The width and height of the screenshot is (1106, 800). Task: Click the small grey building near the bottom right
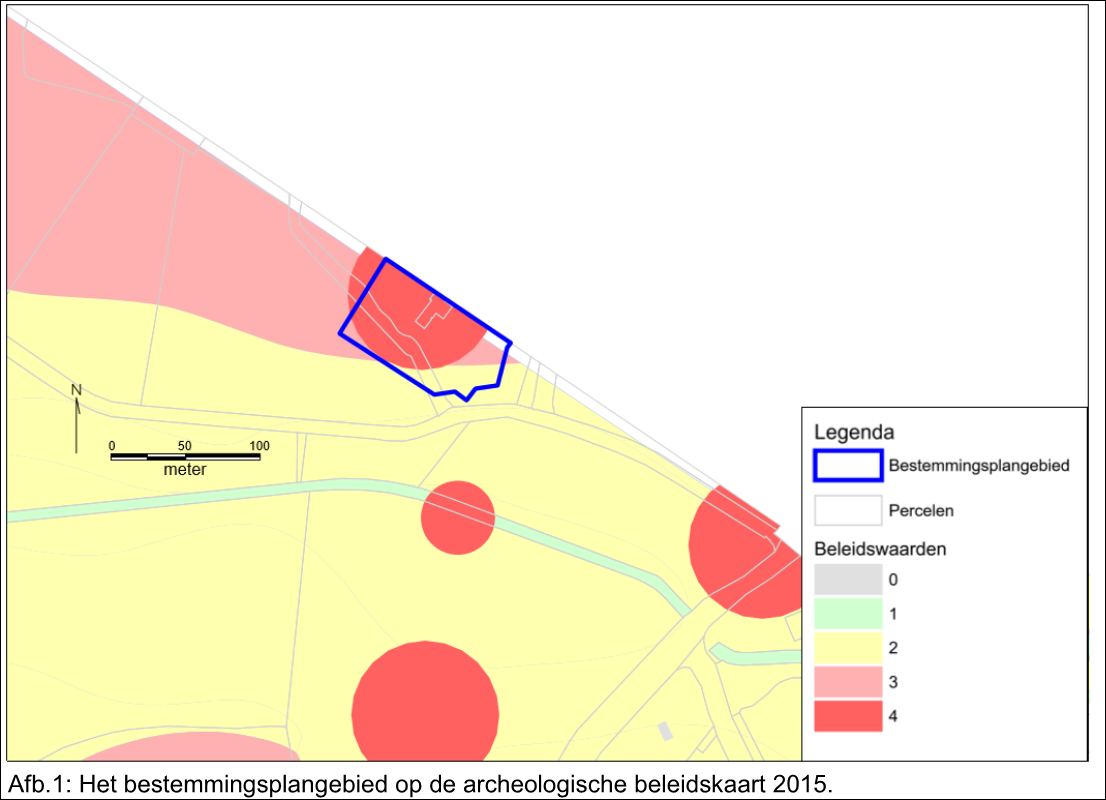pyautogui.click(x=666, y=731)
